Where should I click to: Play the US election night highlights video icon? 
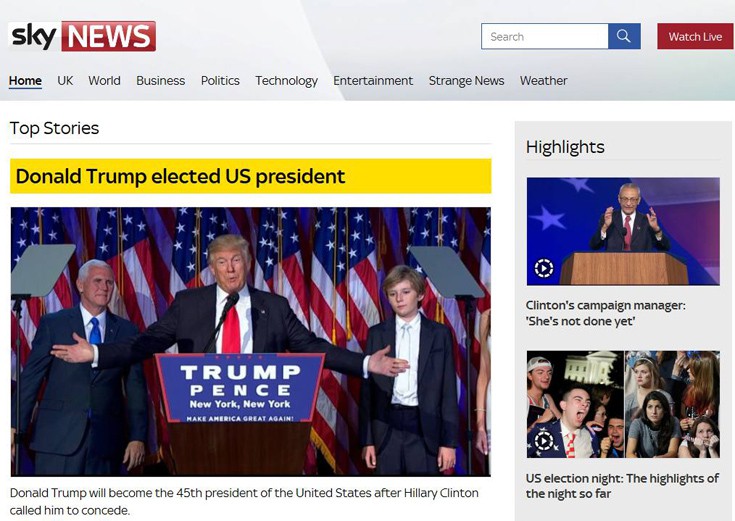pos(544,441)
